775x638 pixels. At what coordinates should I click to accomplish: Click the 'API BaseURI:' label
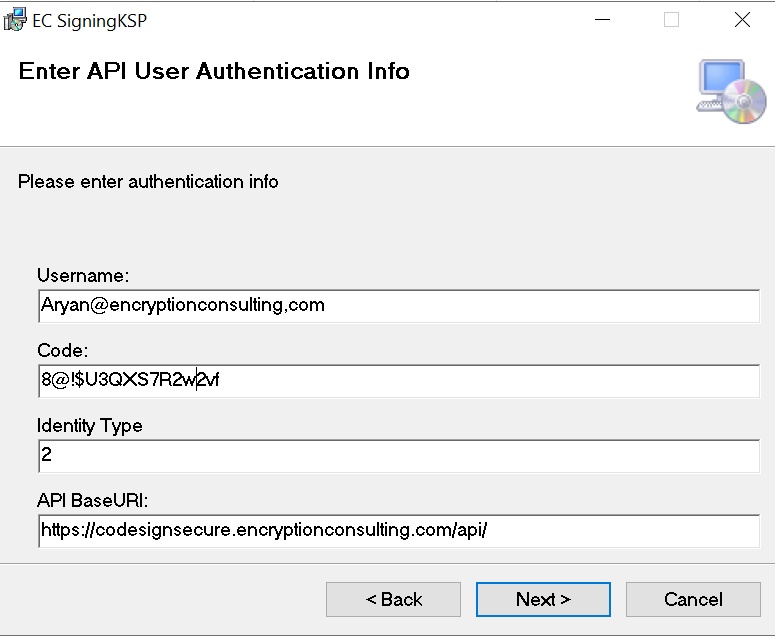(92, 501)
